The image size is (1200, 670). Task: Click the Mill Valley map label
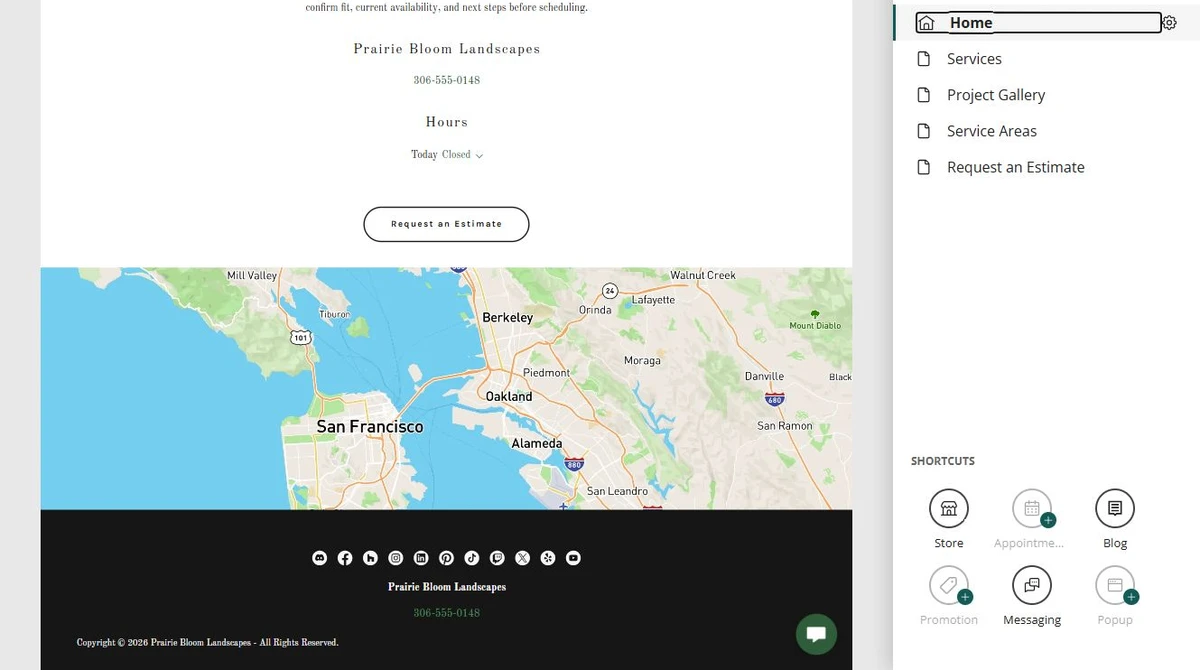pyautogui.click(x=252, y=275)
